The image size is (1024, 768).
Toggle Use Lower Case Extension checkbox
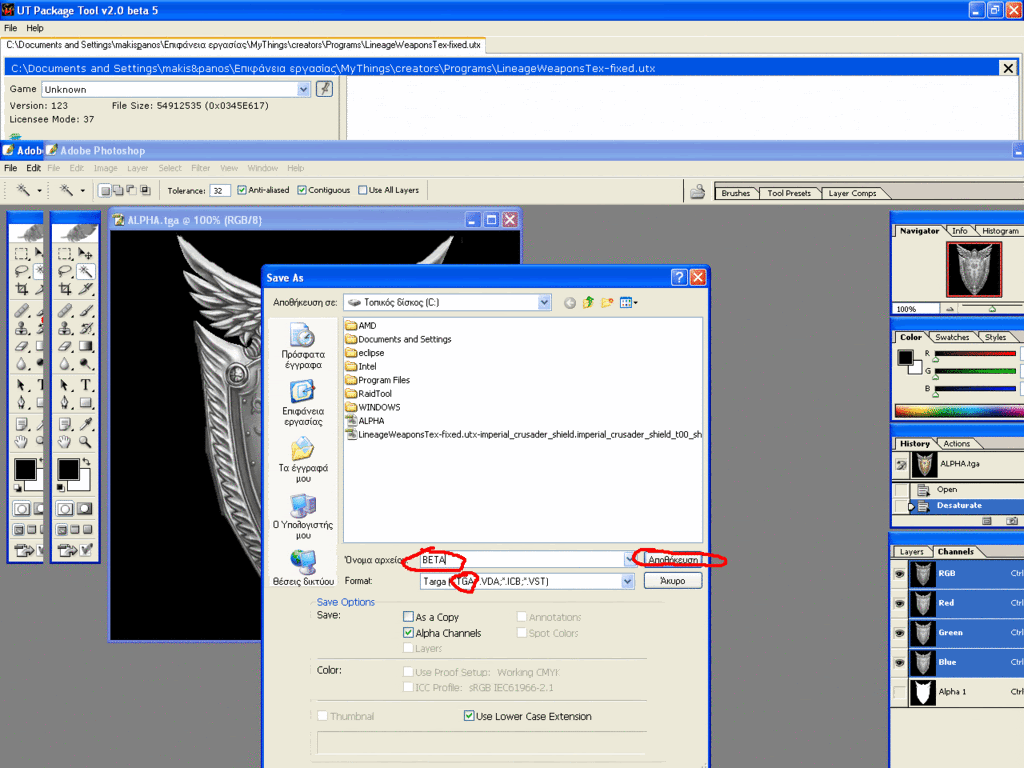469,716
